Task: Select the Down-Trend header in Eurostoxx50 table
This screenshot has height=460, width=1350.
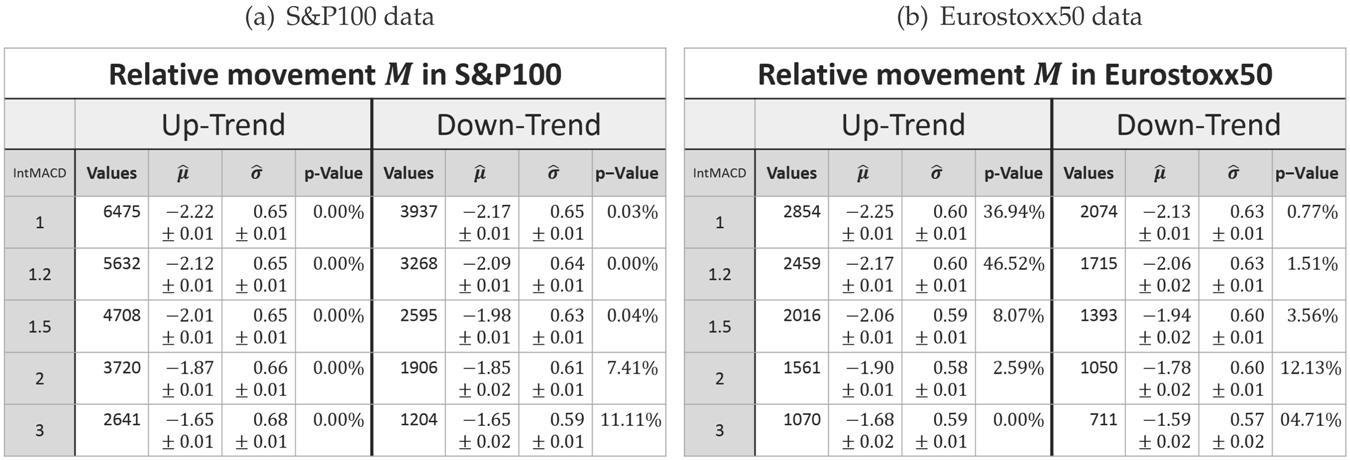Action: tap(1198, 125)
